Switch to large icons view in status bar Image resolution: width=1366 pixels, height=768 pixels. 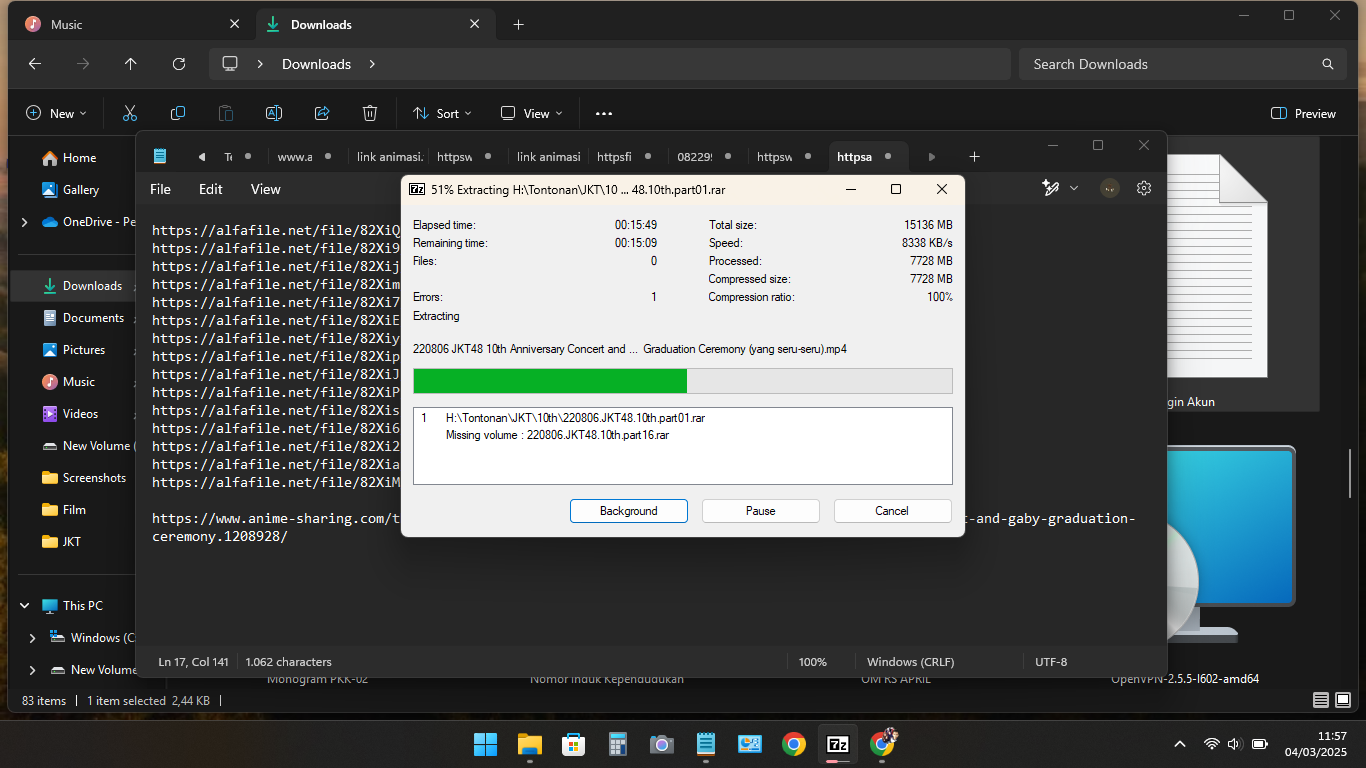click(x=1344, y=700)
